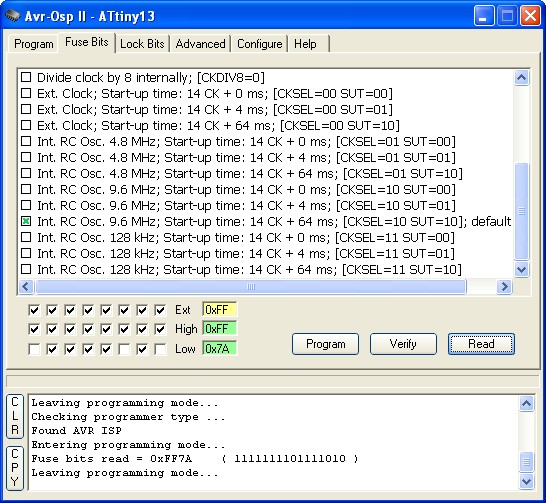Image resolution: width=546 pixels, height=503 pixels.
Task: Check Ext. Clock 14 CK + 4 ms option
Action: (26, 109)
